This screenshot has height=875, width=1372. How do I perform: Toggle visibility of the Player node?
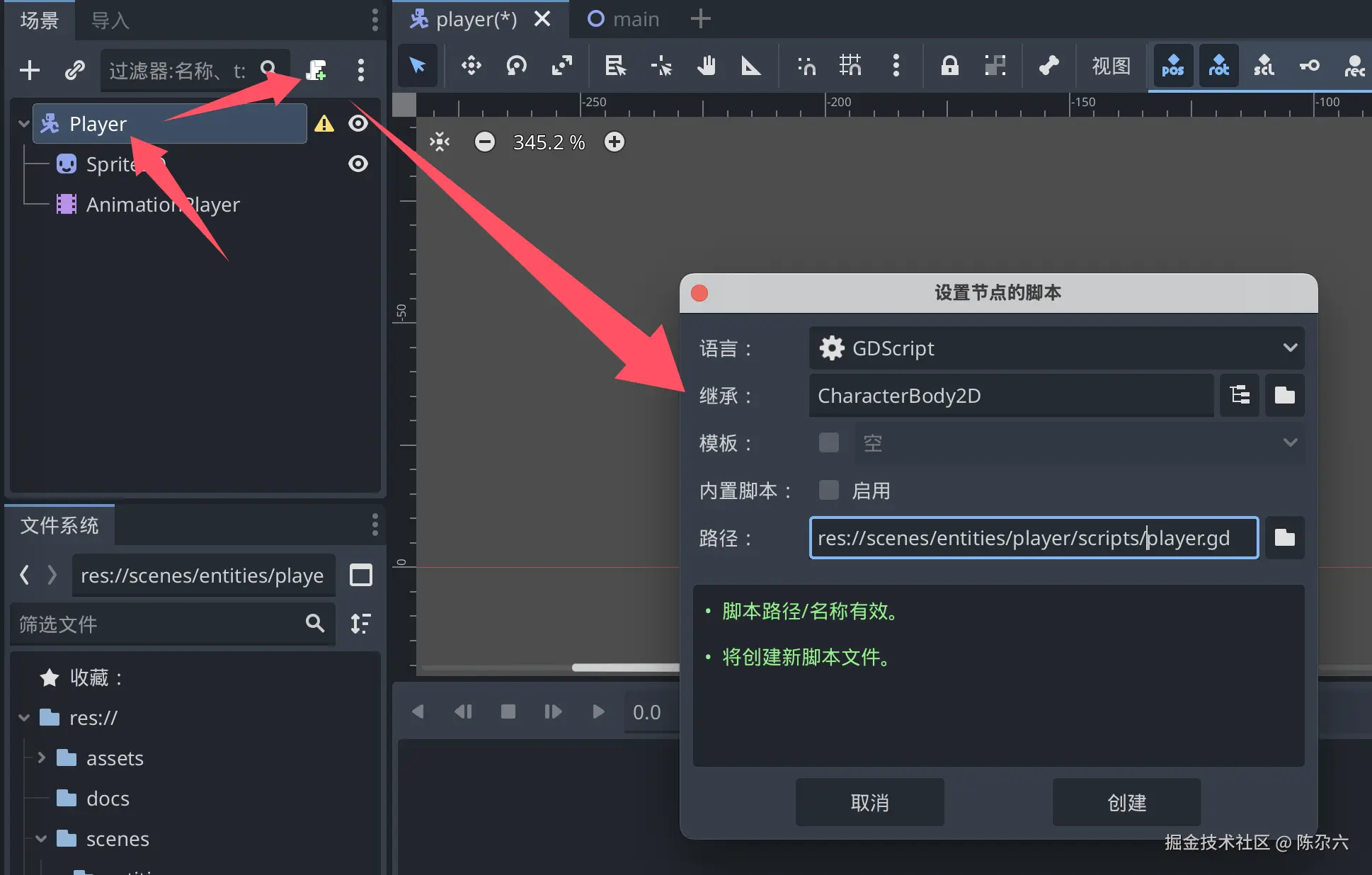point(358,124)
